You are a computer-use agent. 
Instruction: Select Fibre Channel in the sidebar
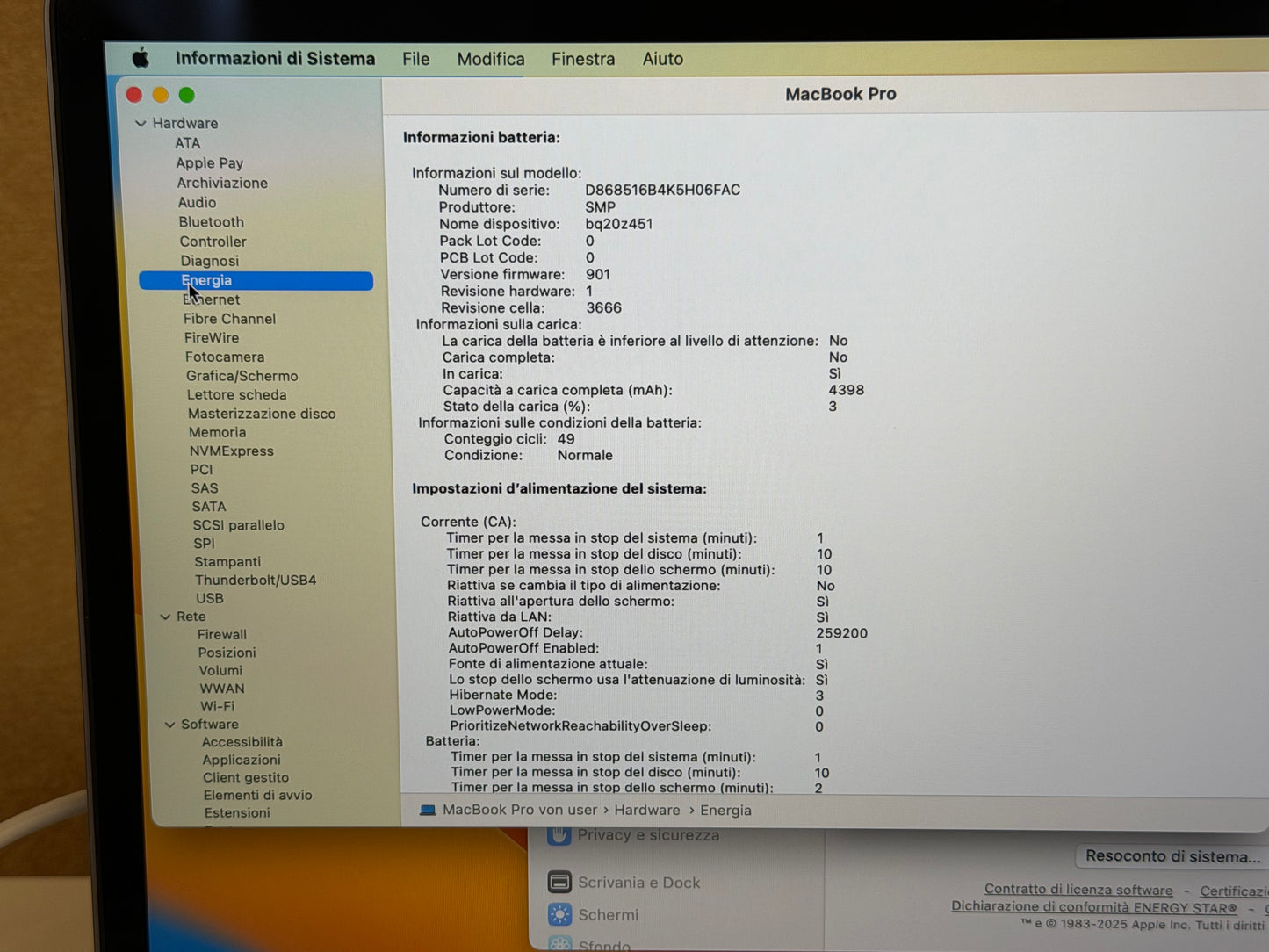pyautogui.click(x=229, y=319)
